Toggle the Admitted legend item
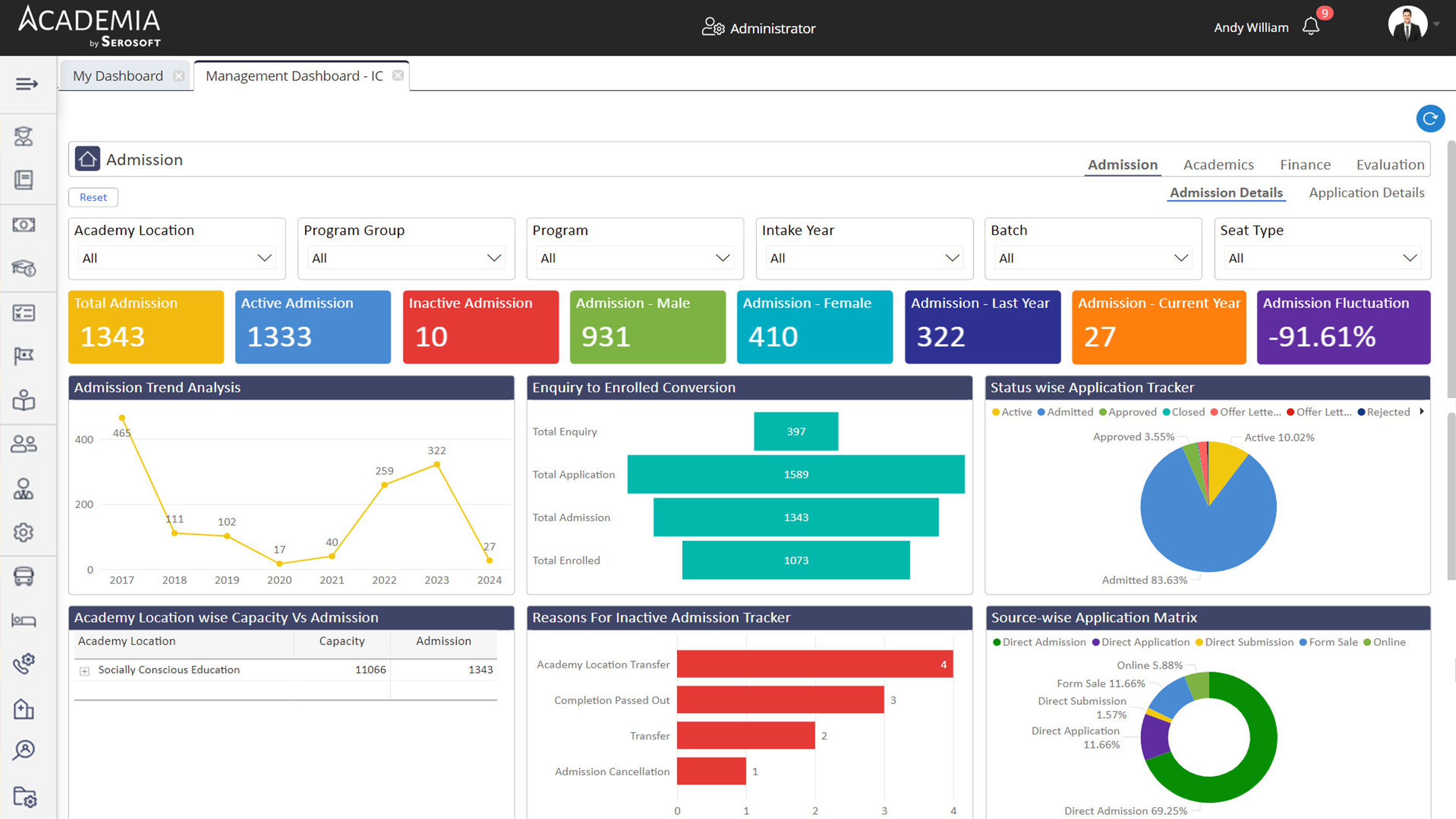 1069,412
